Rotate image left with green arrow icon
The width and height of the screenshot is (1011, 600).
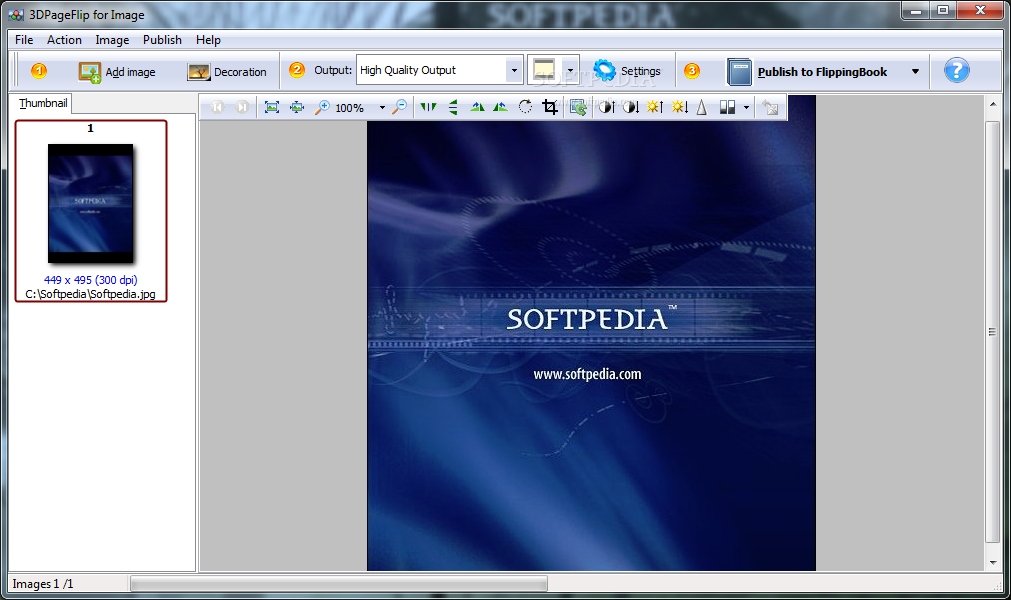477,107
